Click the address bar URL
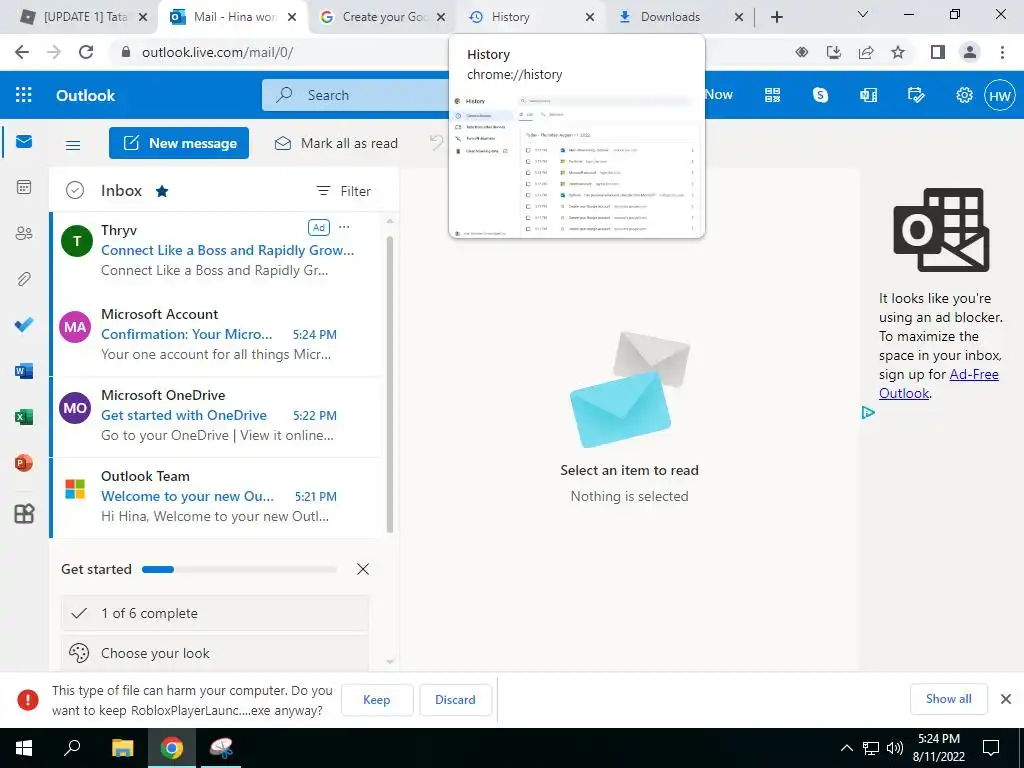Viewport: 1024px width, 768px height. (x=217, y=52)
